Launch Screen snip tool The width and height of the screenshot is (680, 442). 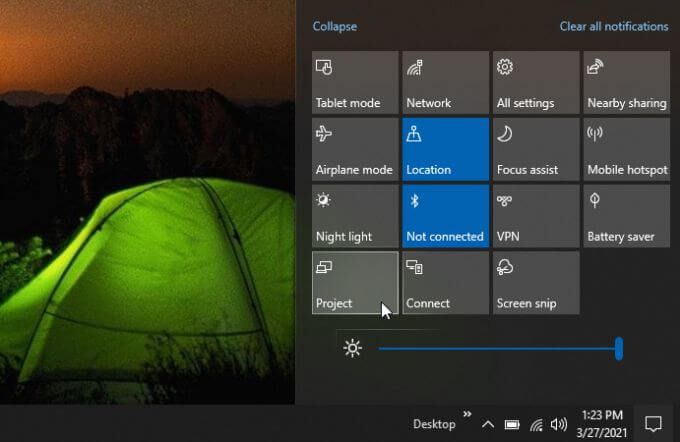pos(536,283)
